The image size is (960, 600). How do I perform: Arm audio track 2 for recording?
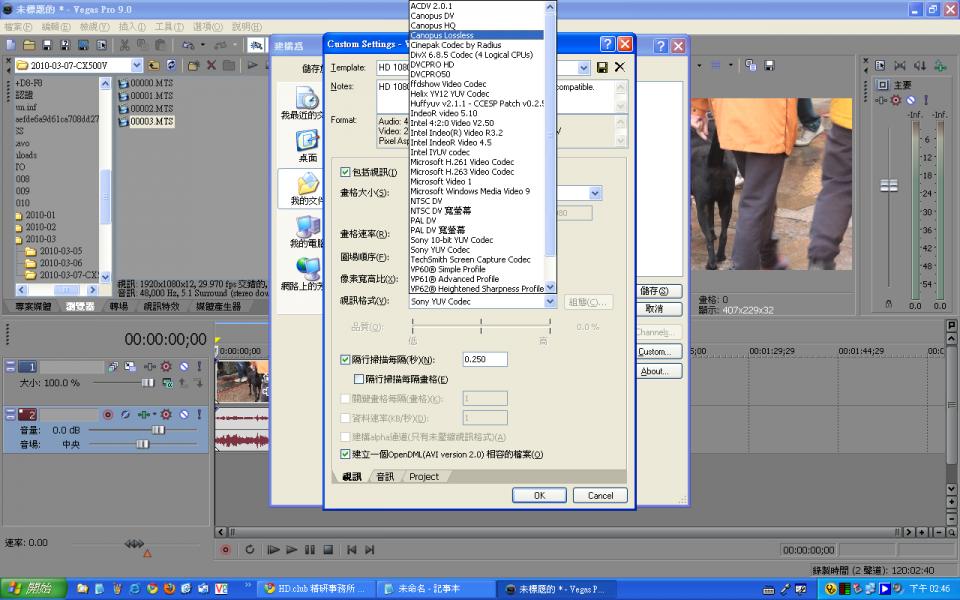[x=108, y=414]
